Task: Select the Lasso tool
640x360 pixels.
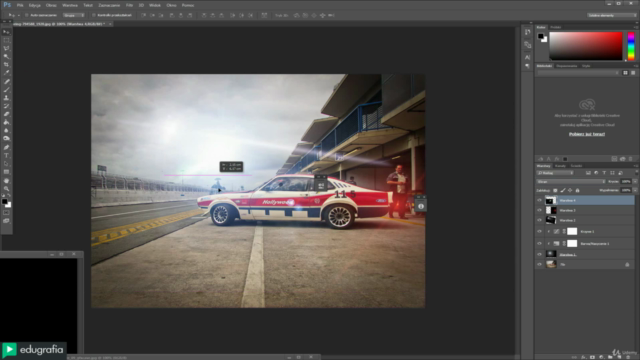Action: [x=6, y=49]
